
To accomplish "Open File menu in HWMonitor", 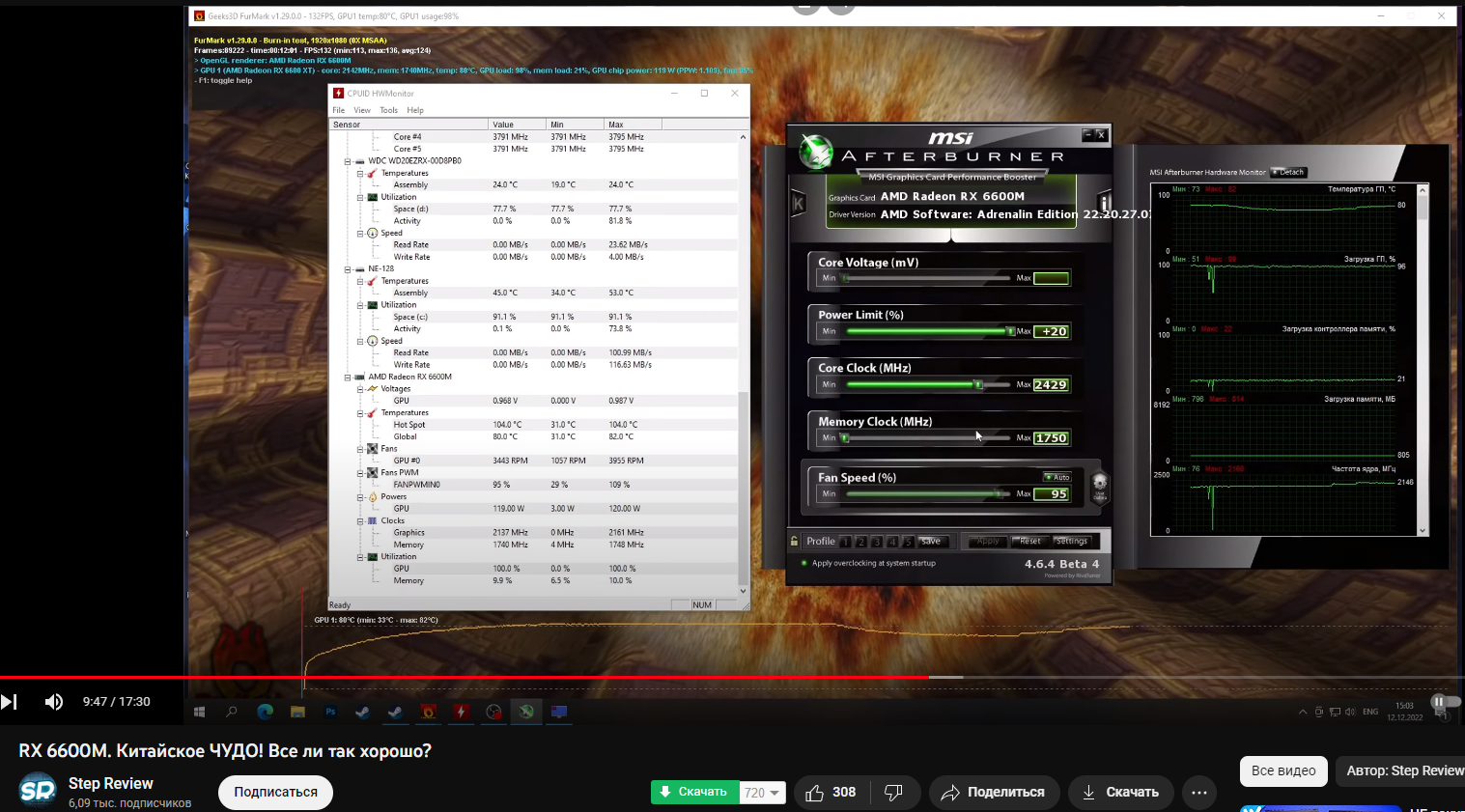I will point(339,110).
